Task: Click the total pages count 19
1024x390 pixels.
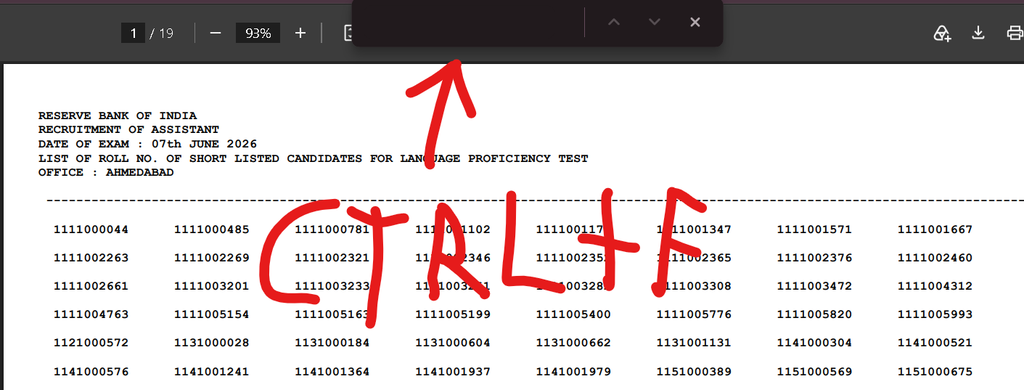Action: pos(166,33)
